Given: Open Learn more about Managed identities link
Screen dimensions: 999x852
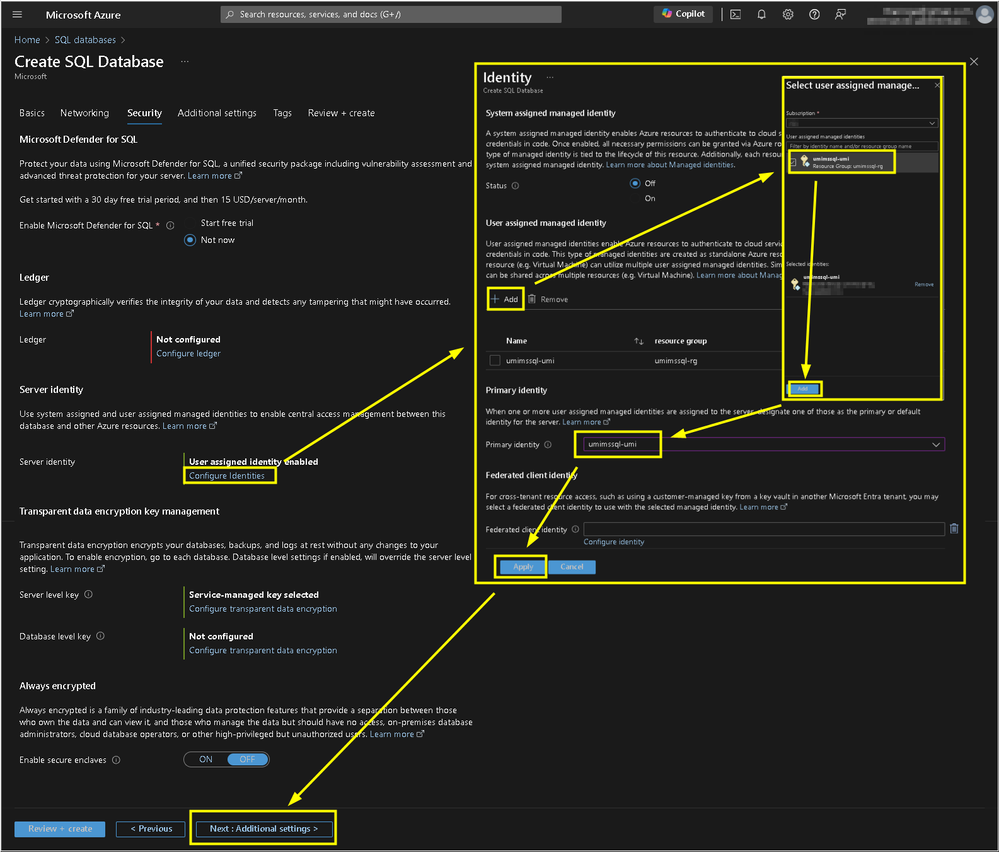Looking at the screenshot, I should pyautogui.click(x=670, y=165).
